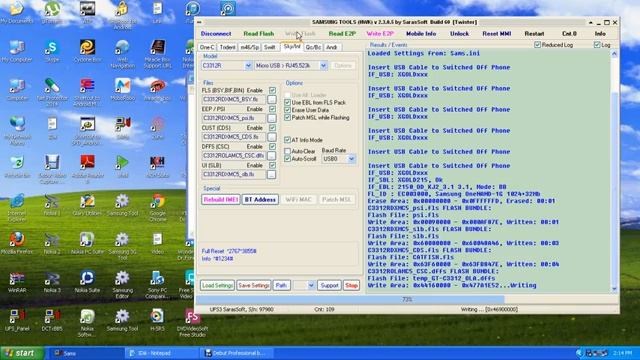The height and width of the screenshot is (360, 640).
Task: Launch the Nokia PC Suite icon
Action: (87, 243)
